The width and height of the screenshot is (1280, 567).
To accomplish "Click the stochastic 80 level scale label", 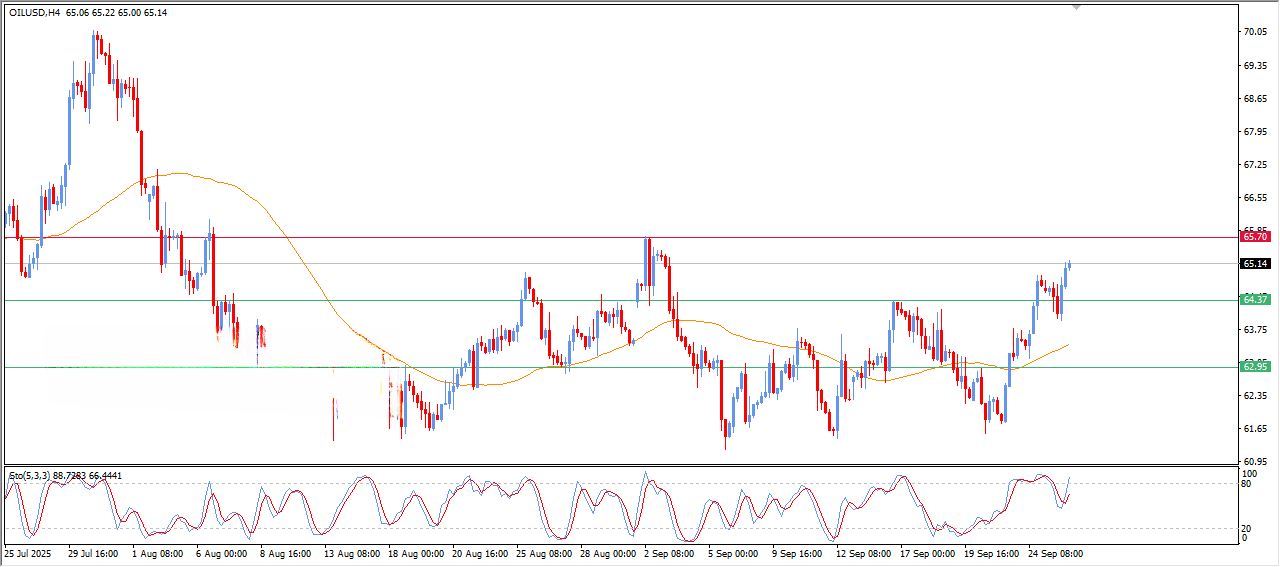I will 1246,484.
